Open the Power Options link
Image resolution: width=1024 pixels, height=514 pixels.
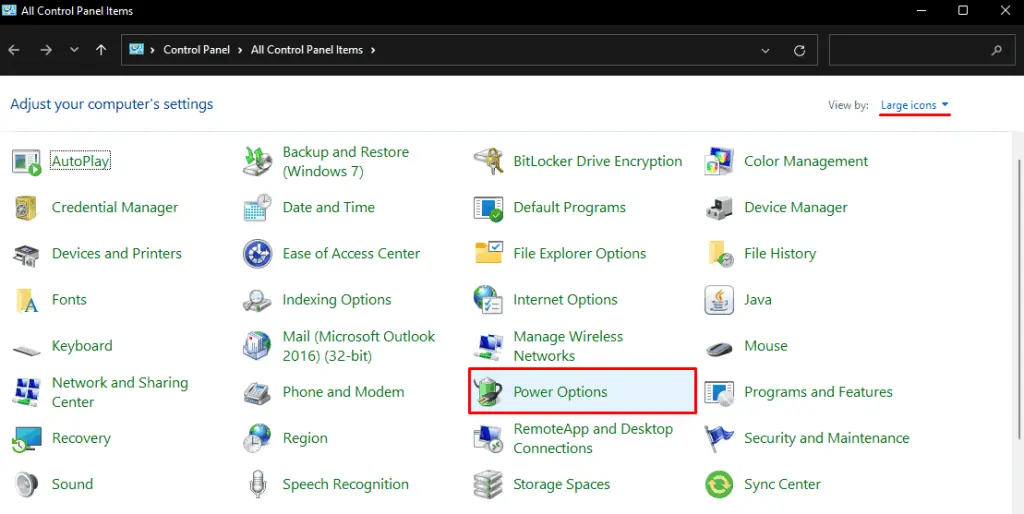(x=560, y=392)
